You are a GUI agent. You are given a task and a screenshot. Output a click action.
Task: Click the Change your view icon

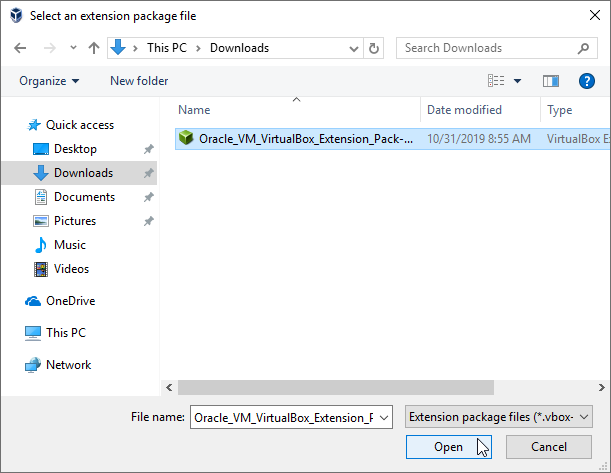(496, 81)
